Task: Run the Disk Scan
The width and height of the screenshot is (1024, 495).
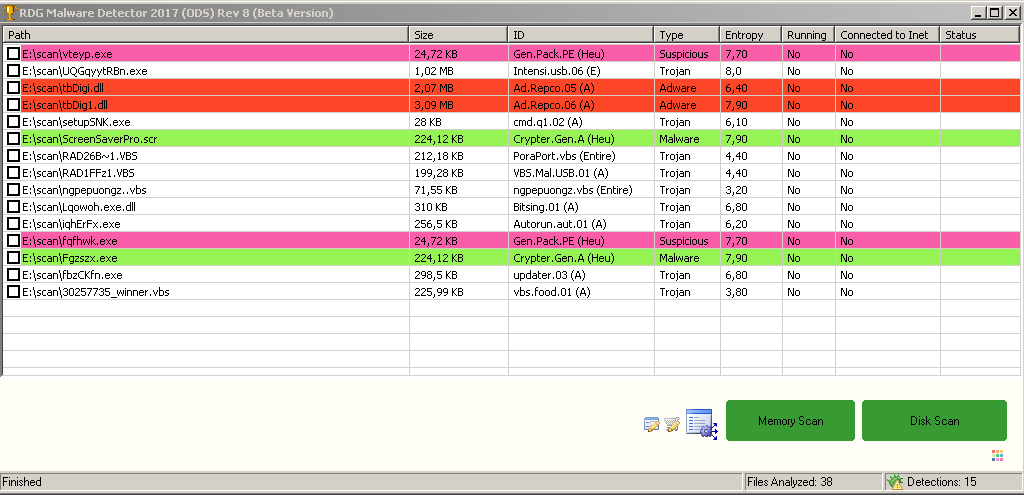Action: coord(934,421)
